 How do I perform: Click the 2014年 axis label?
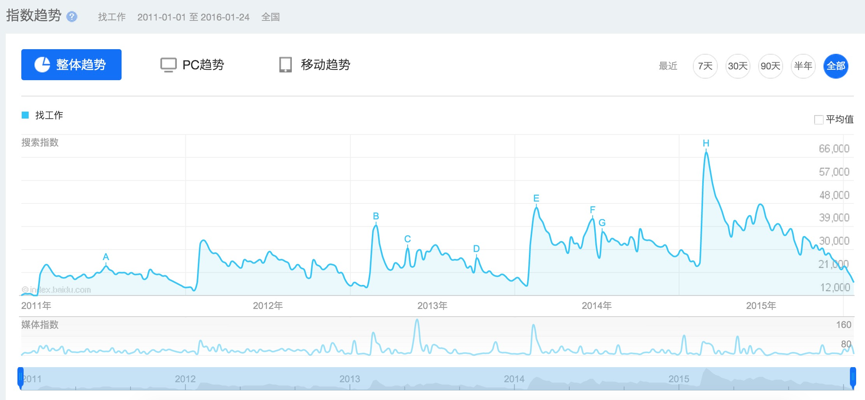pyautogui.click(x=596, y=305)
